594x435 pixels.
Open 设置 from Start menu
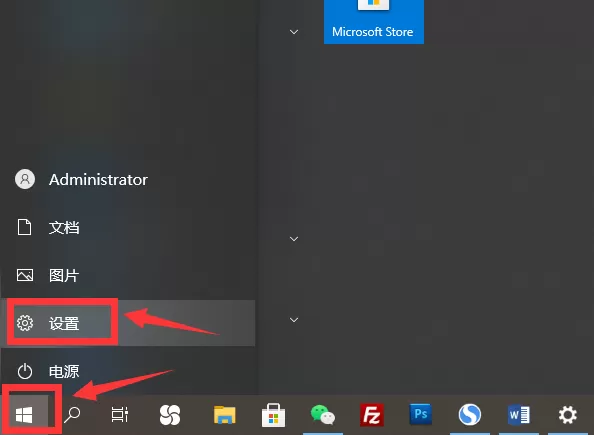[128, 323]
